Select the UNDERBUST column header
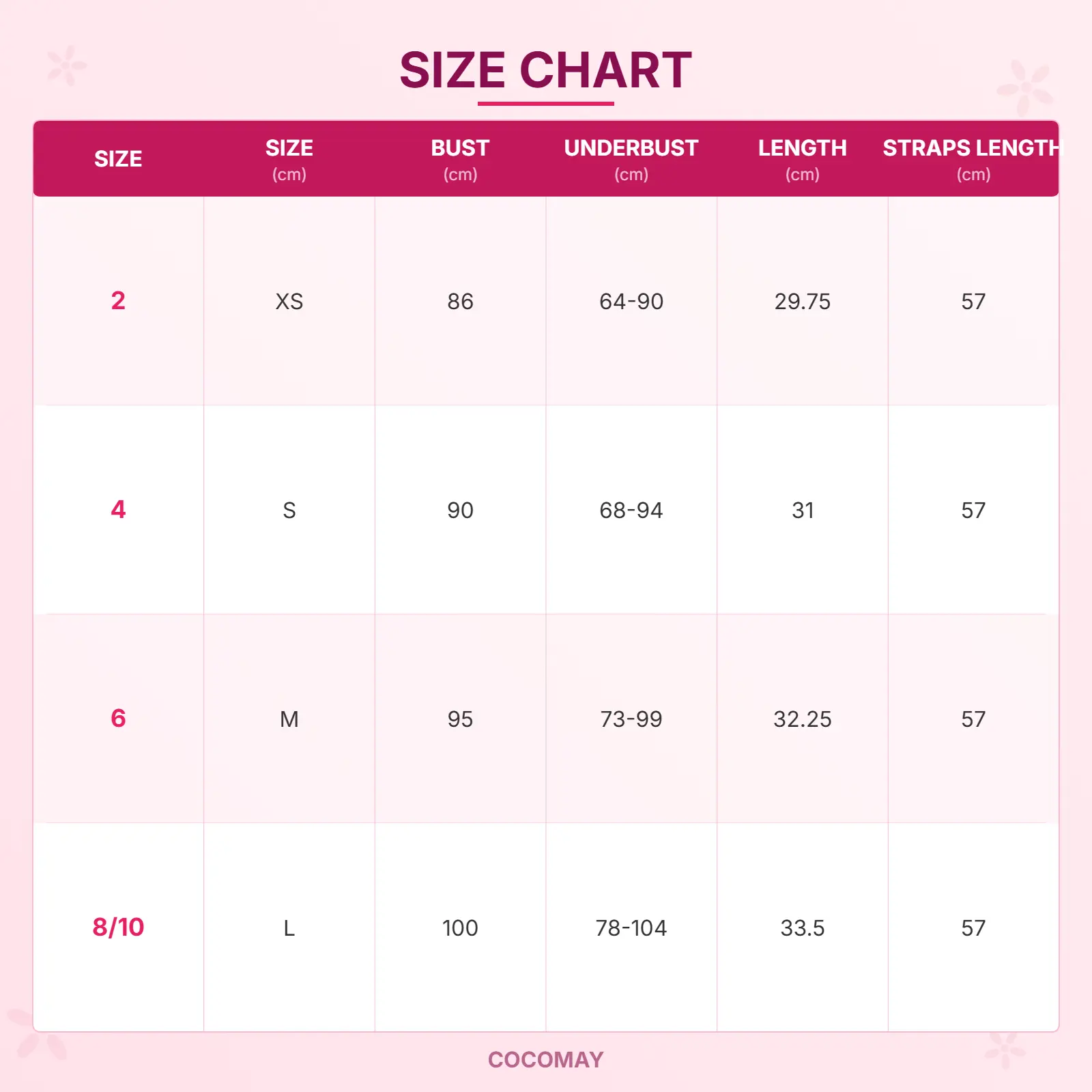 (631, 148)
